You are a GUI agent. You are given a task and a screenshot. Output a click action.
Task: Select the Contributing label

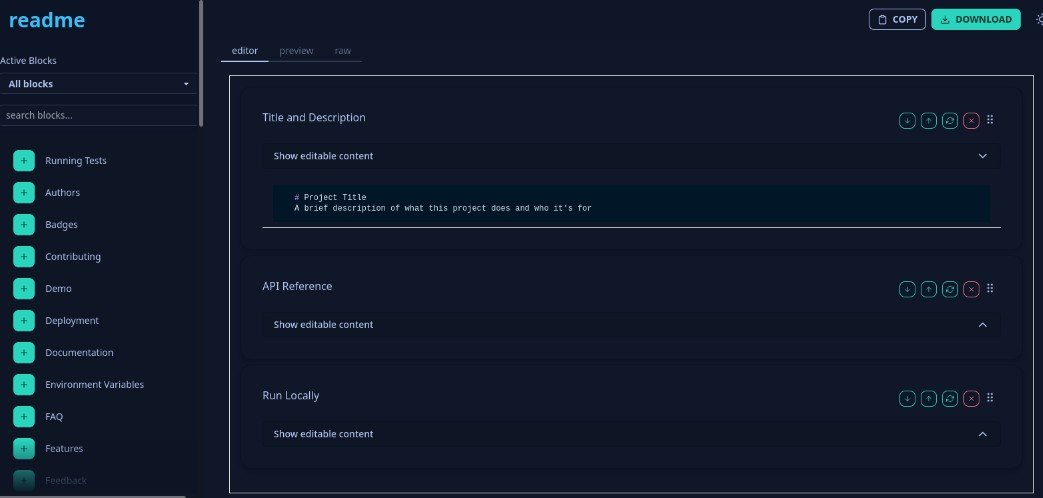click(73, 256)
